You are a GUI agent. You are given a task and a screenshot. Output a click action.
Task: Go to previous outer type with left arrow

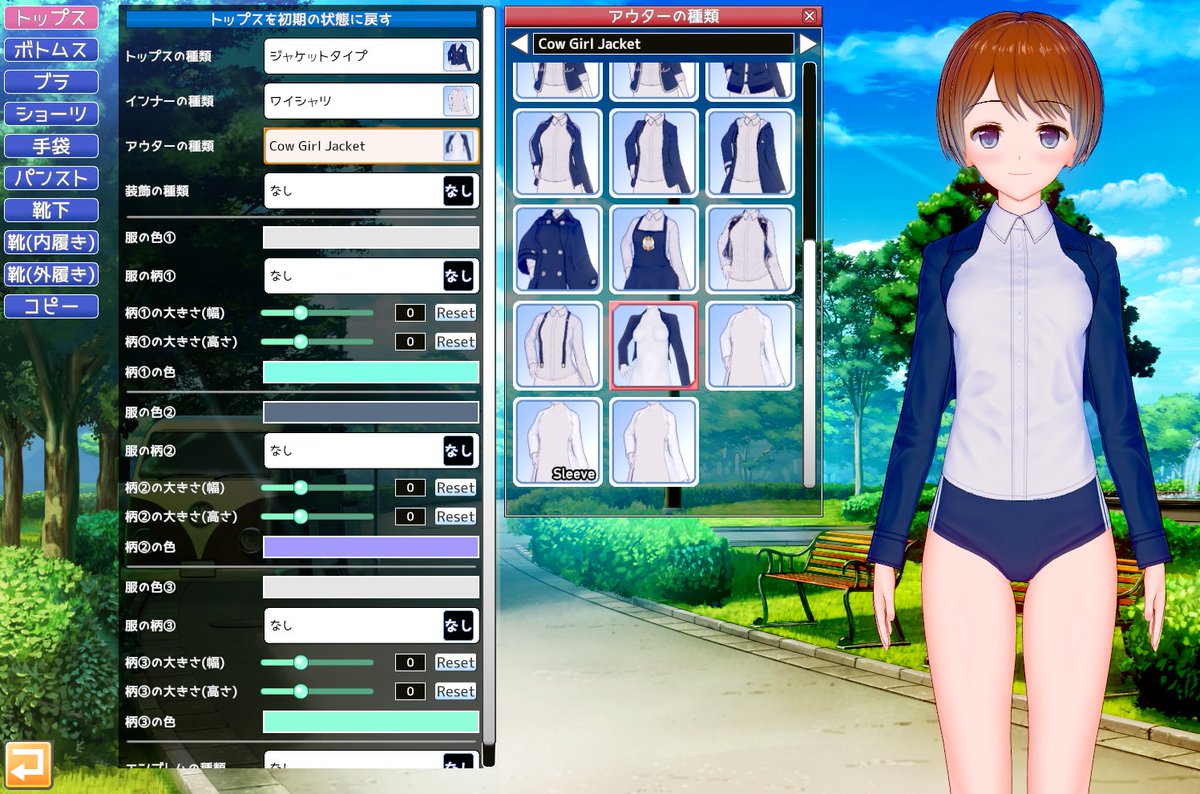pos(519,44)
